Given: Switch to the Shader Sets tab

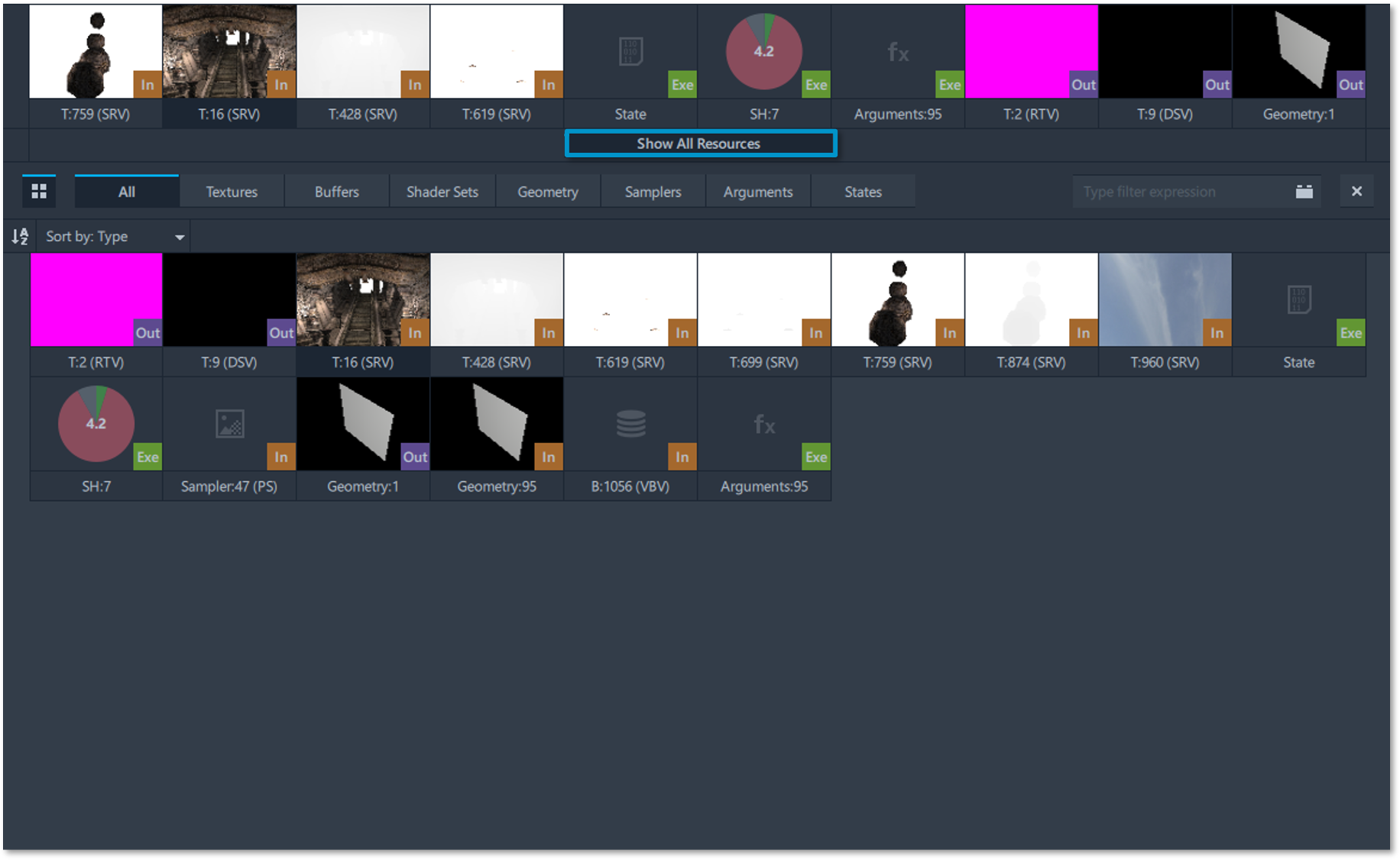Looking at the screenshot, I should (442, 192).
